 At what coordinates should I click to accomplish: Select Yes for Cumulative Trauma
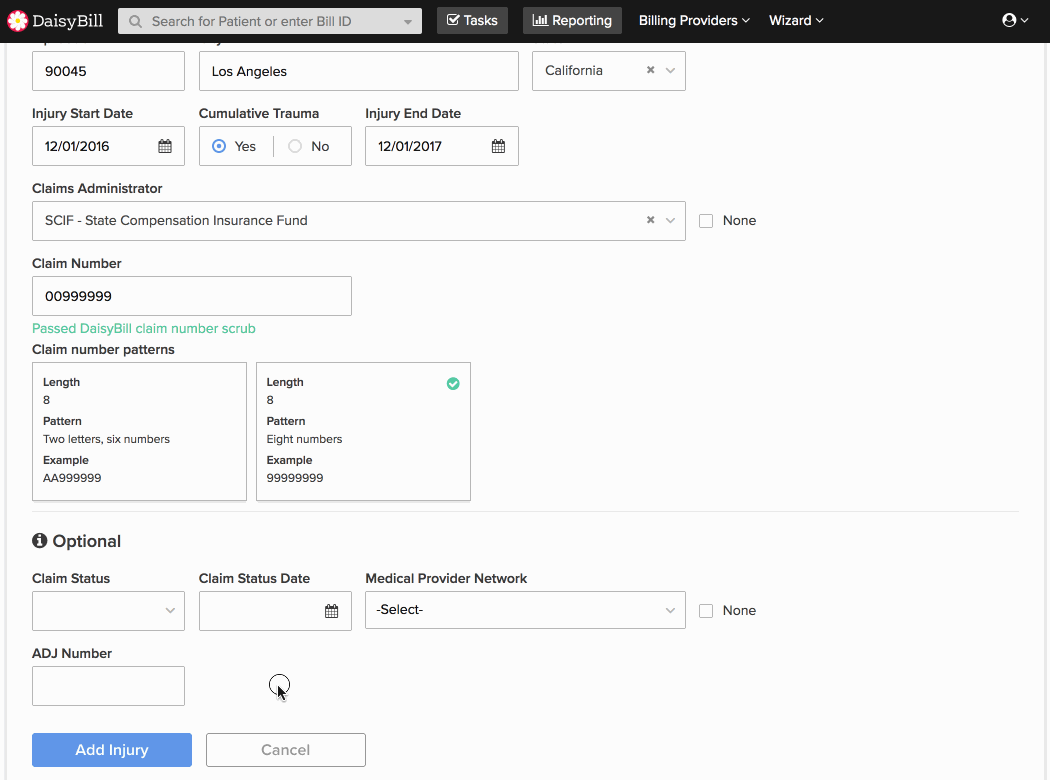tap(220, 146)
